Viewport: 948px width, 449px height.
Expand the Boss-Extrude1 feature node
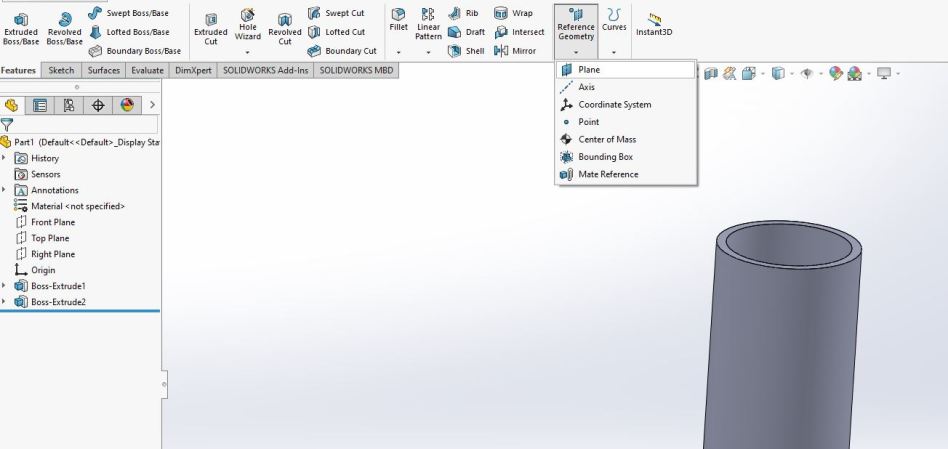click(x=5, y=286)
